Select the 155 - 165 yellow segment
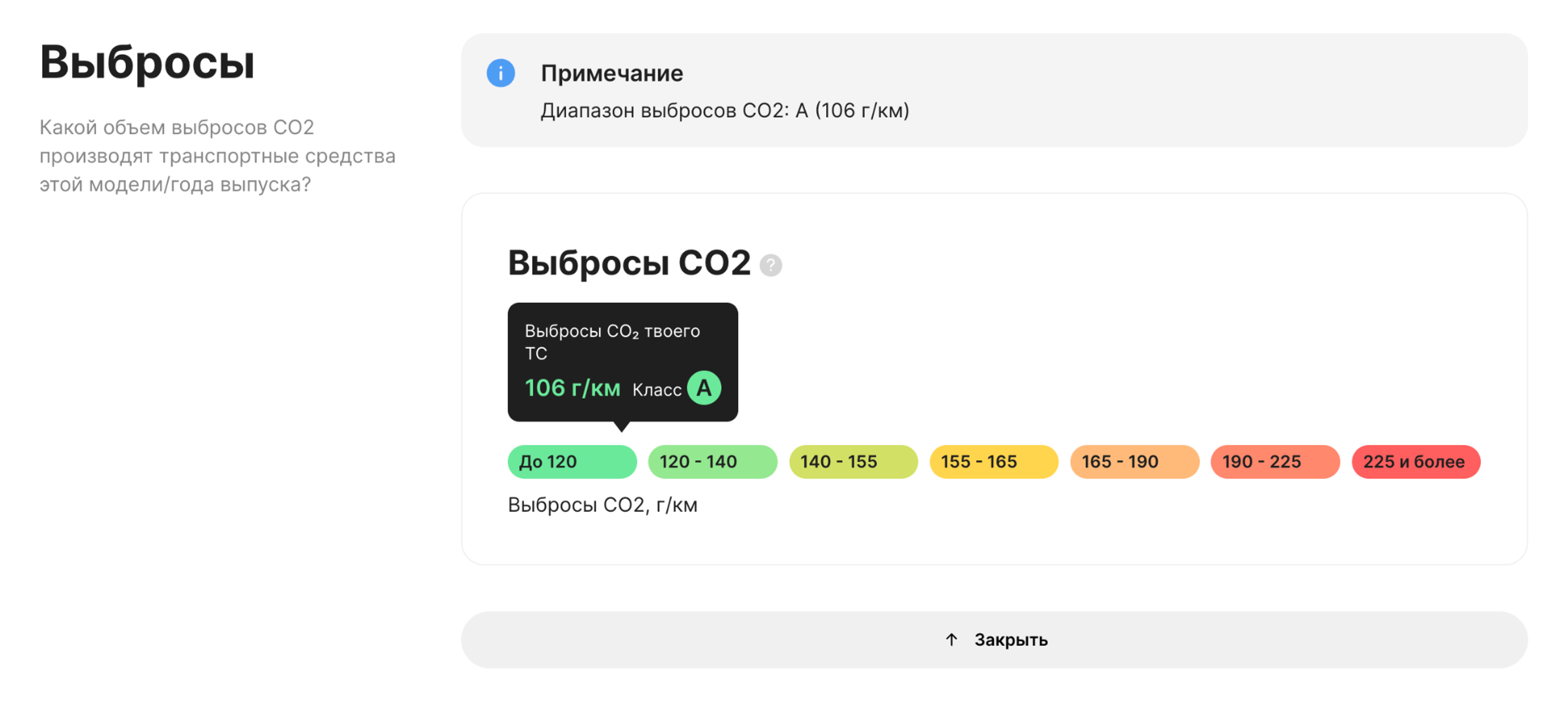This screenshot has width=1568, height=702. (x=993, y=461)
